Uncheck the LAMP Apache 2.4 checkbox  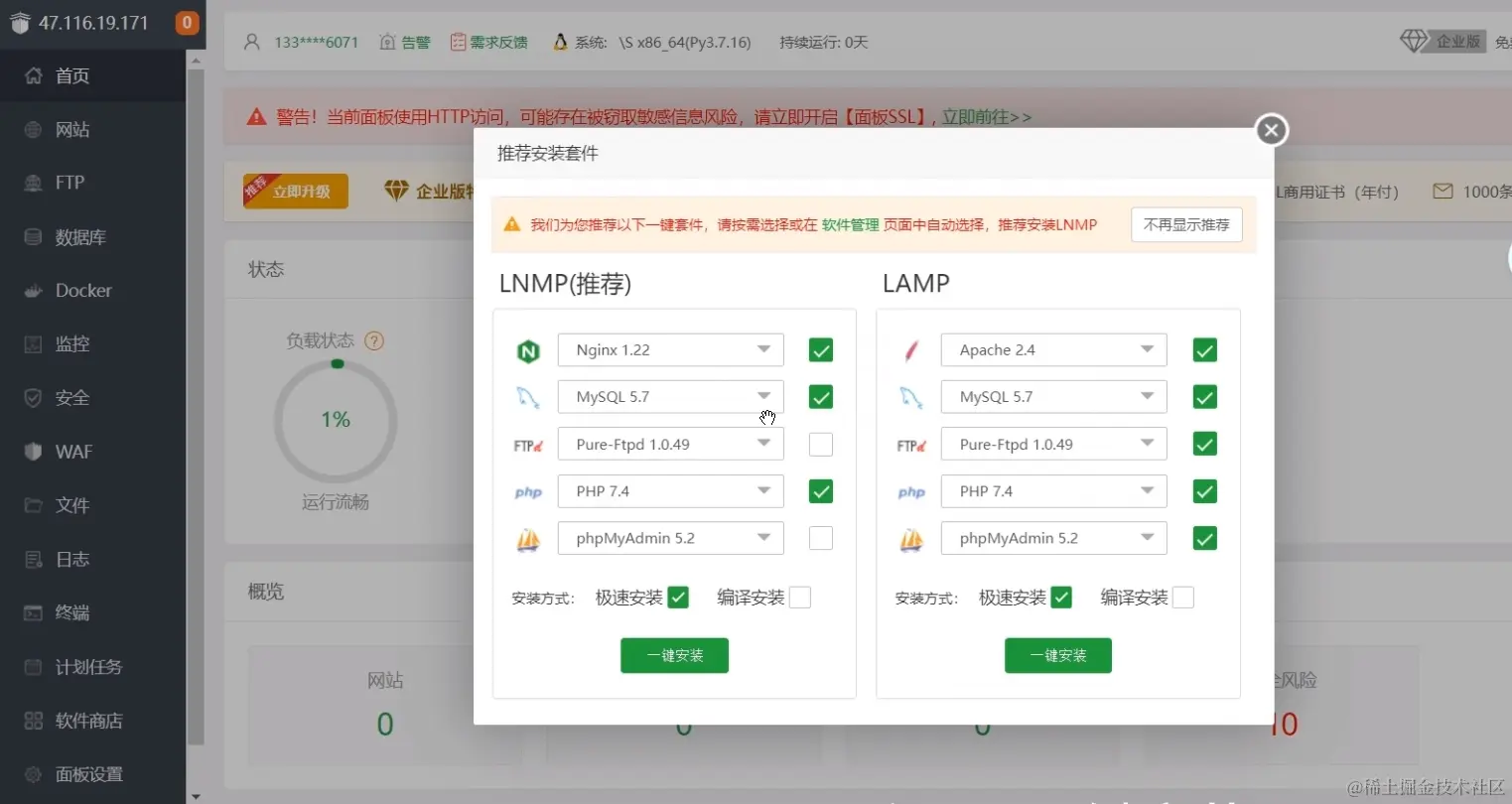click(1205, 350)
